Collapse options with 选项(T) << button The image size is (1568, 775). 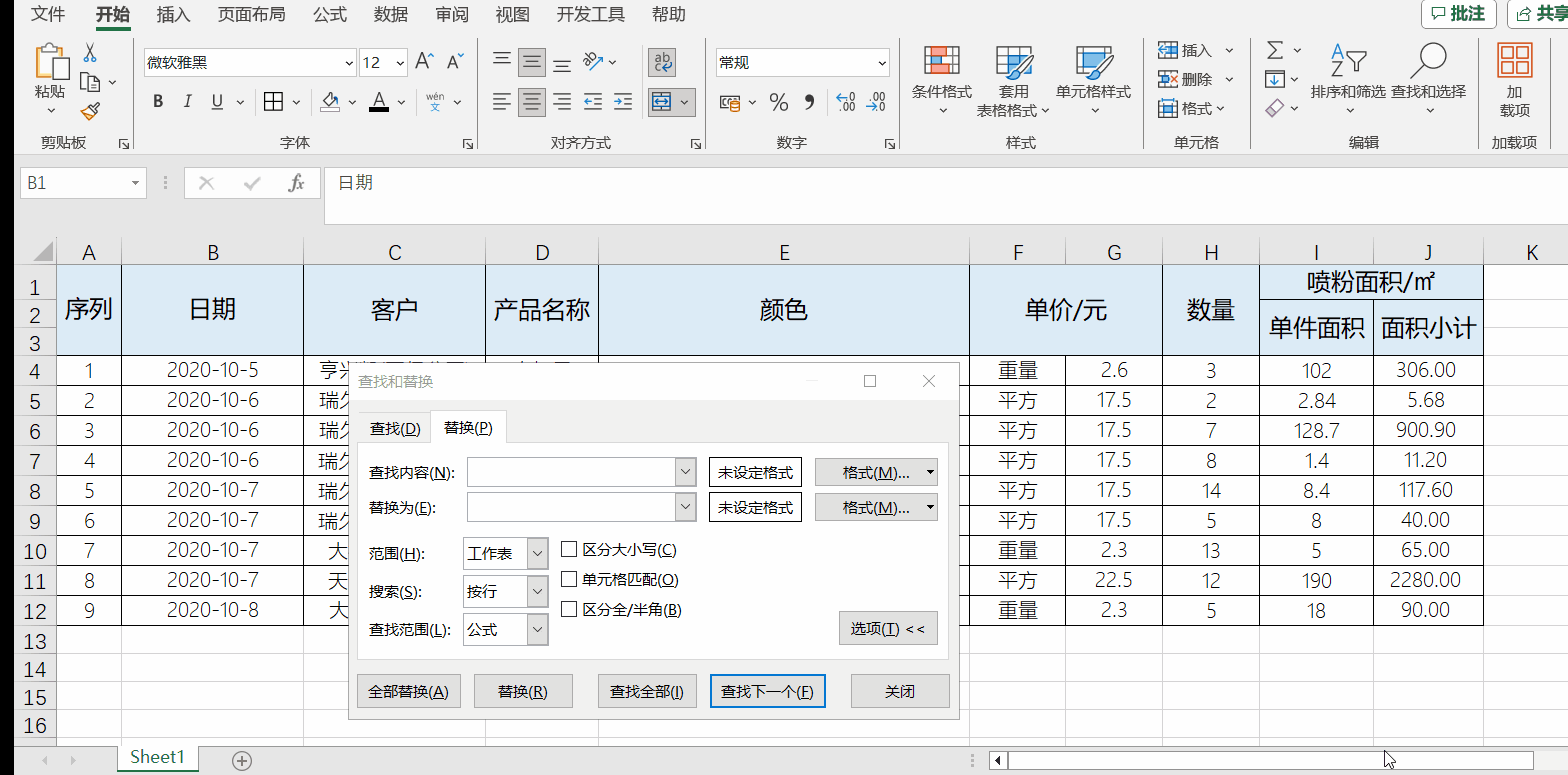click(x=888, y=629)
